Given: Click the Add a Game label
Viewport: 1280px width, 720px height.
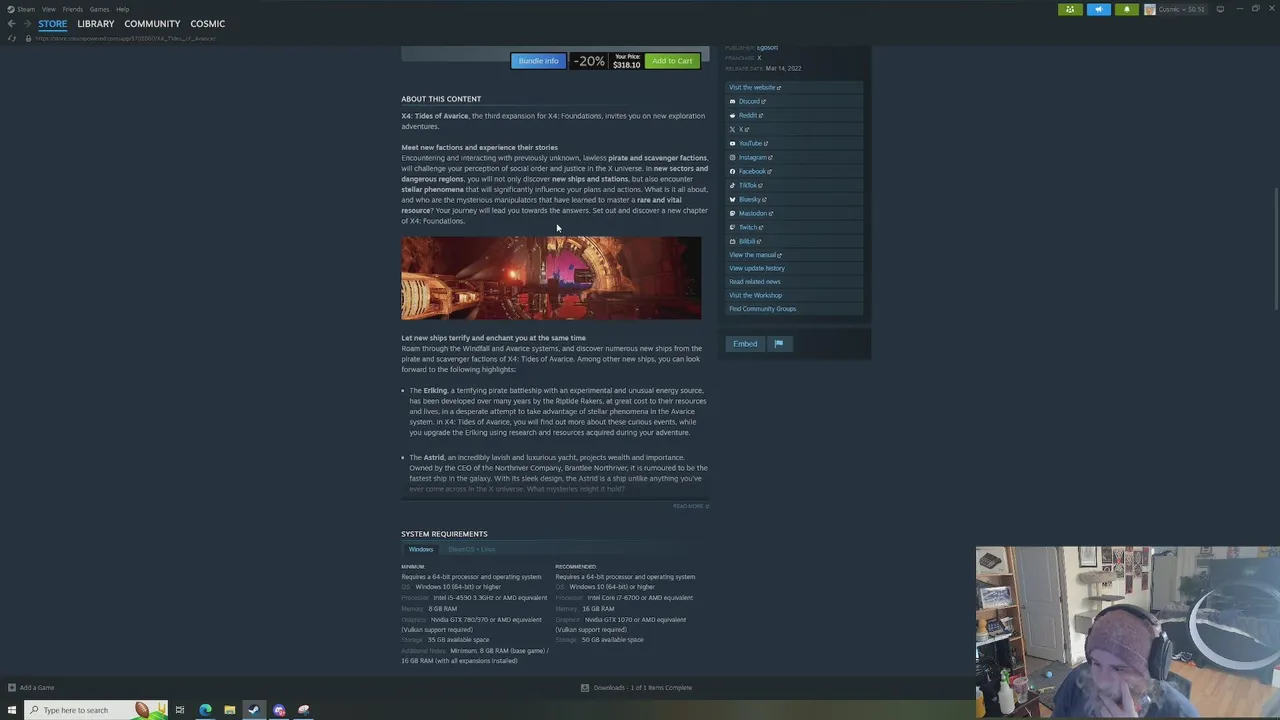Looking at the screenshot, I should tap(37, 687).
